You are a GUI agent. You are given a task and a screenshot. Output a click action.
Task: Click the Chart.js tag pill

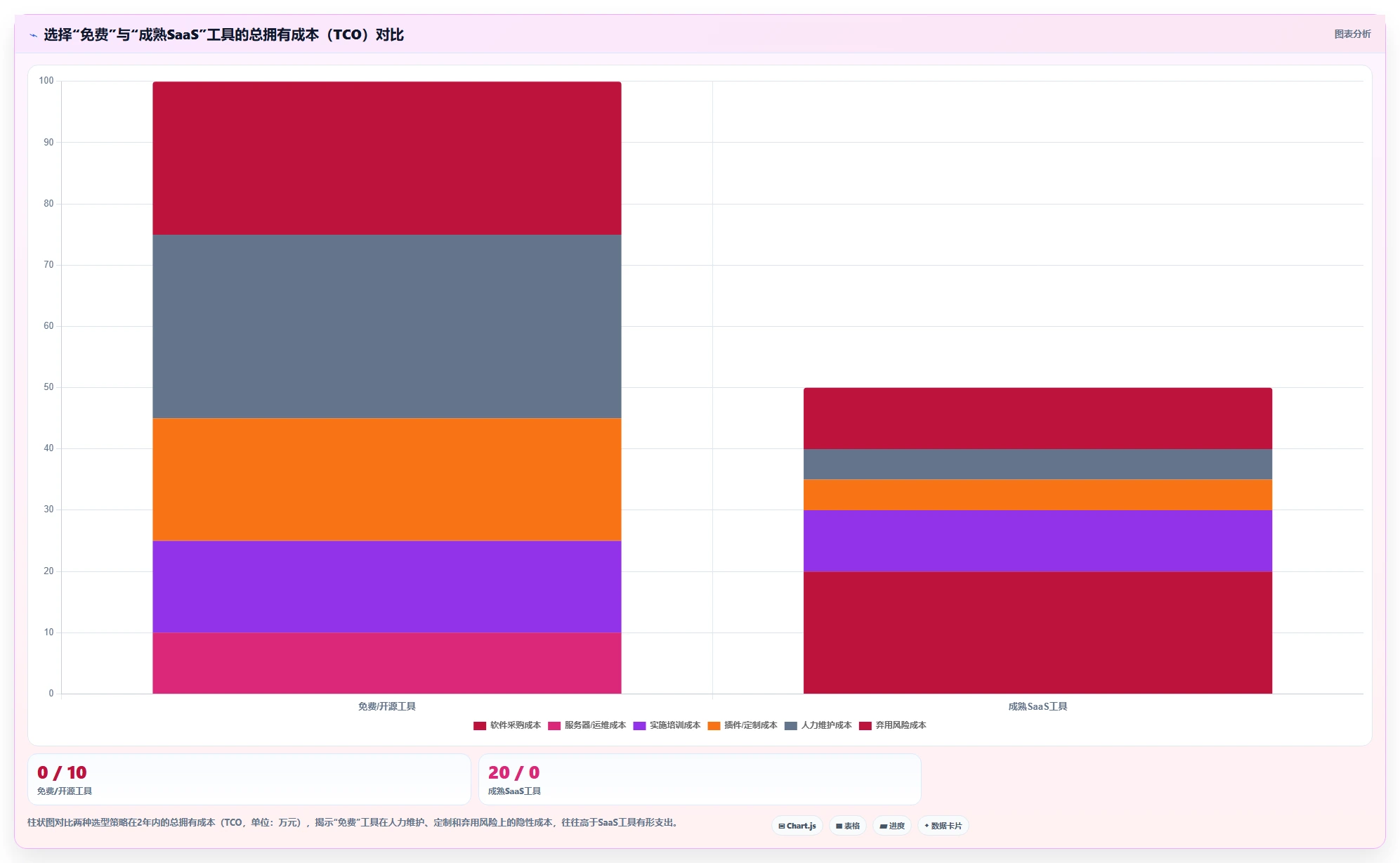[797, 826]
